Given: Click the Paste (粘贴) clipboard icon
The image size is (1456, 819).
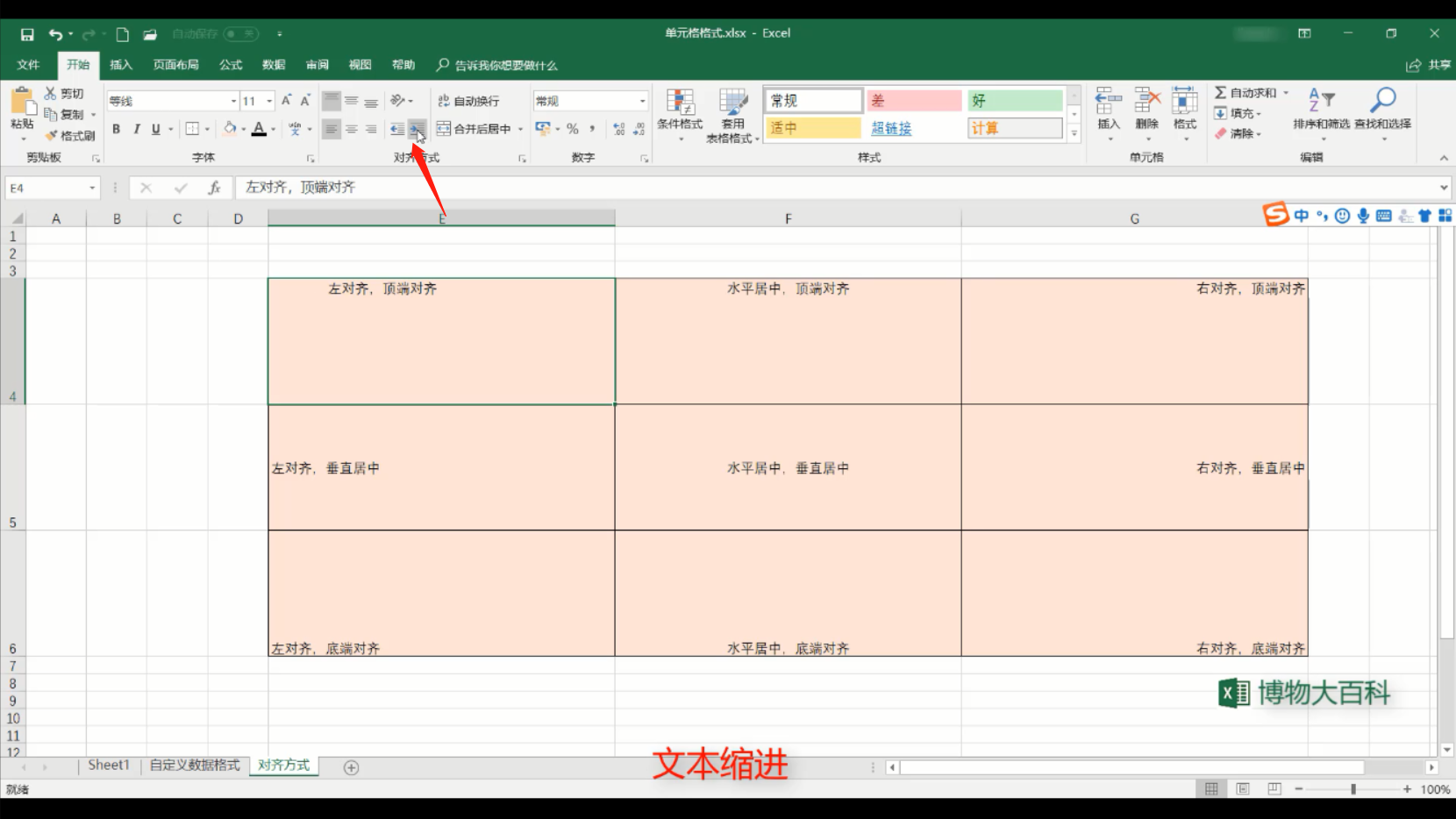Looking at the screenshot, I should [22, 102].
